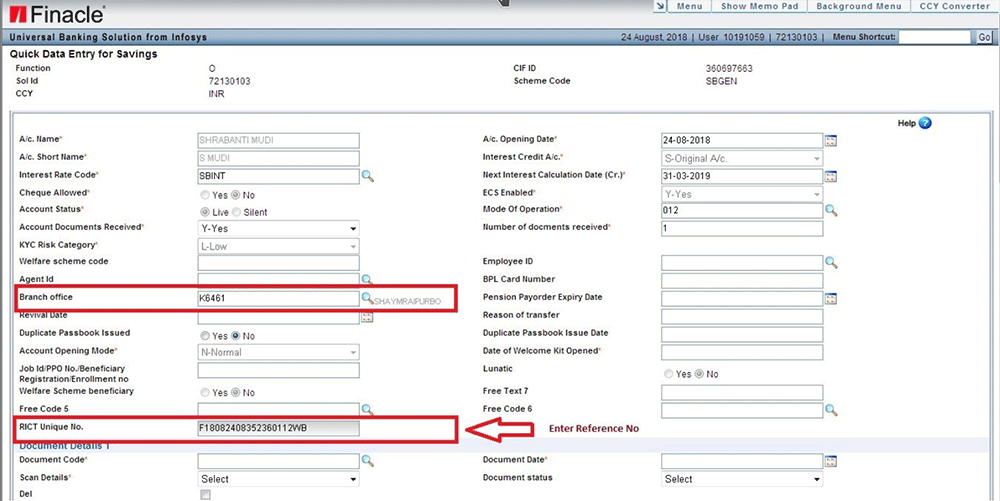Open Branch office search lookup icon

[x=367, y=298]
